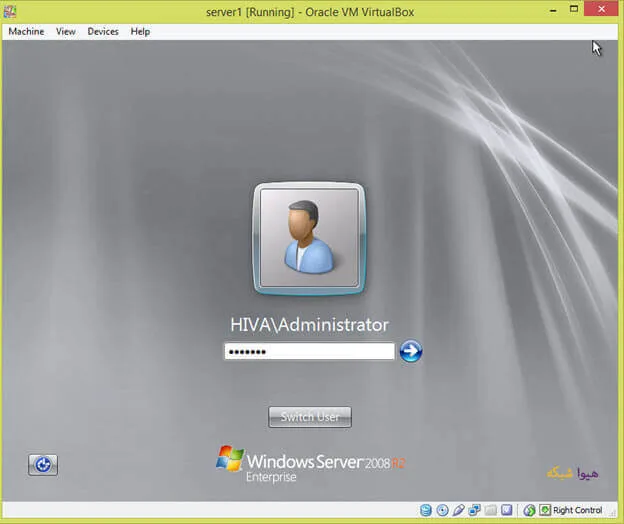
Task: Maximize the VirtualBox window
Action: (573, 9)
